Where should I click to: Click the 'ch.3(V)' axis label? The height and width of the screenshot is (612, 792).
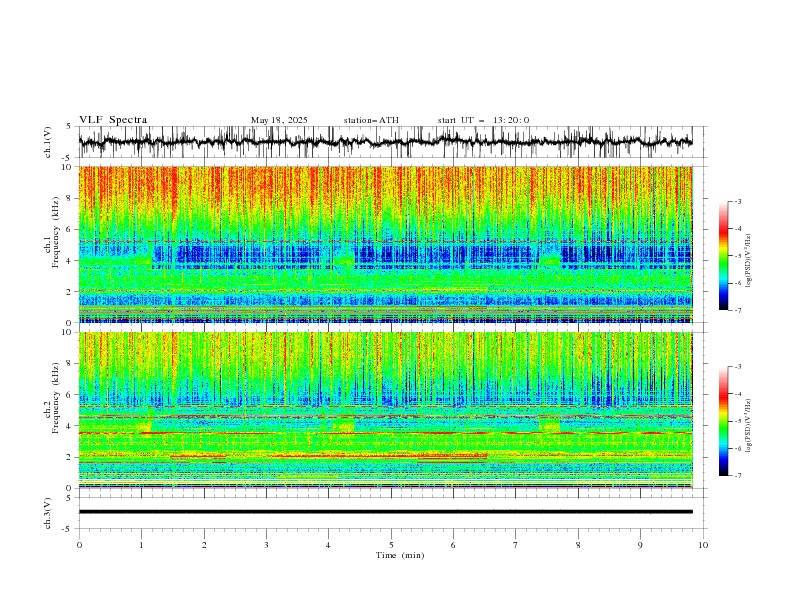click(x=48, y=513)
